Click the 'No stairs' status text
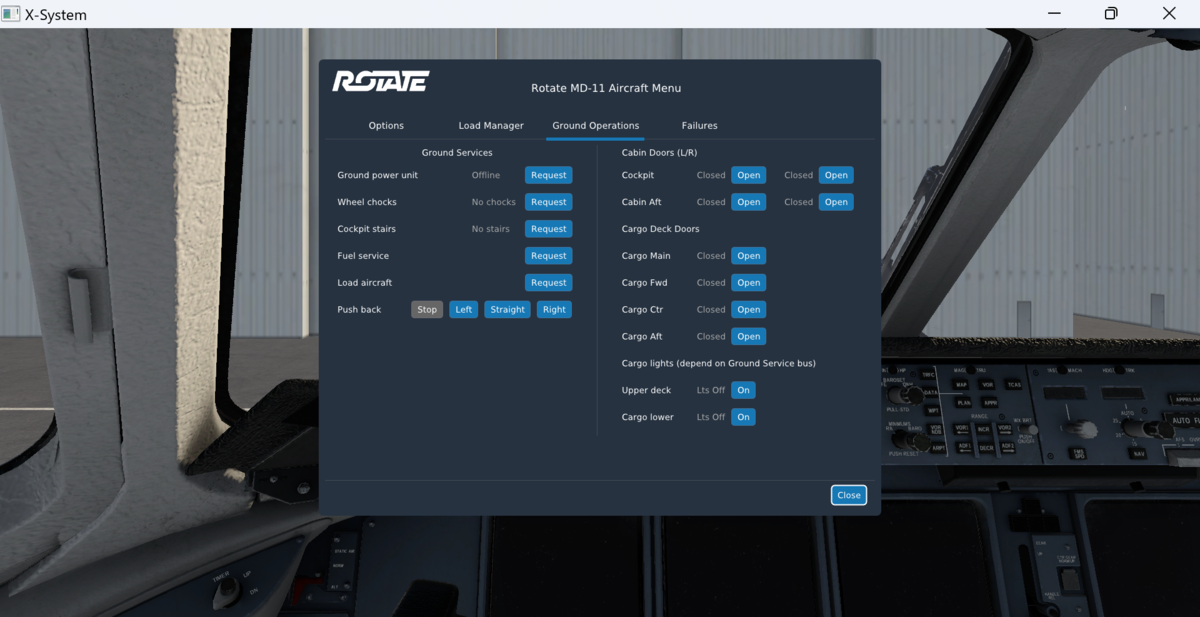 (491, 229)
